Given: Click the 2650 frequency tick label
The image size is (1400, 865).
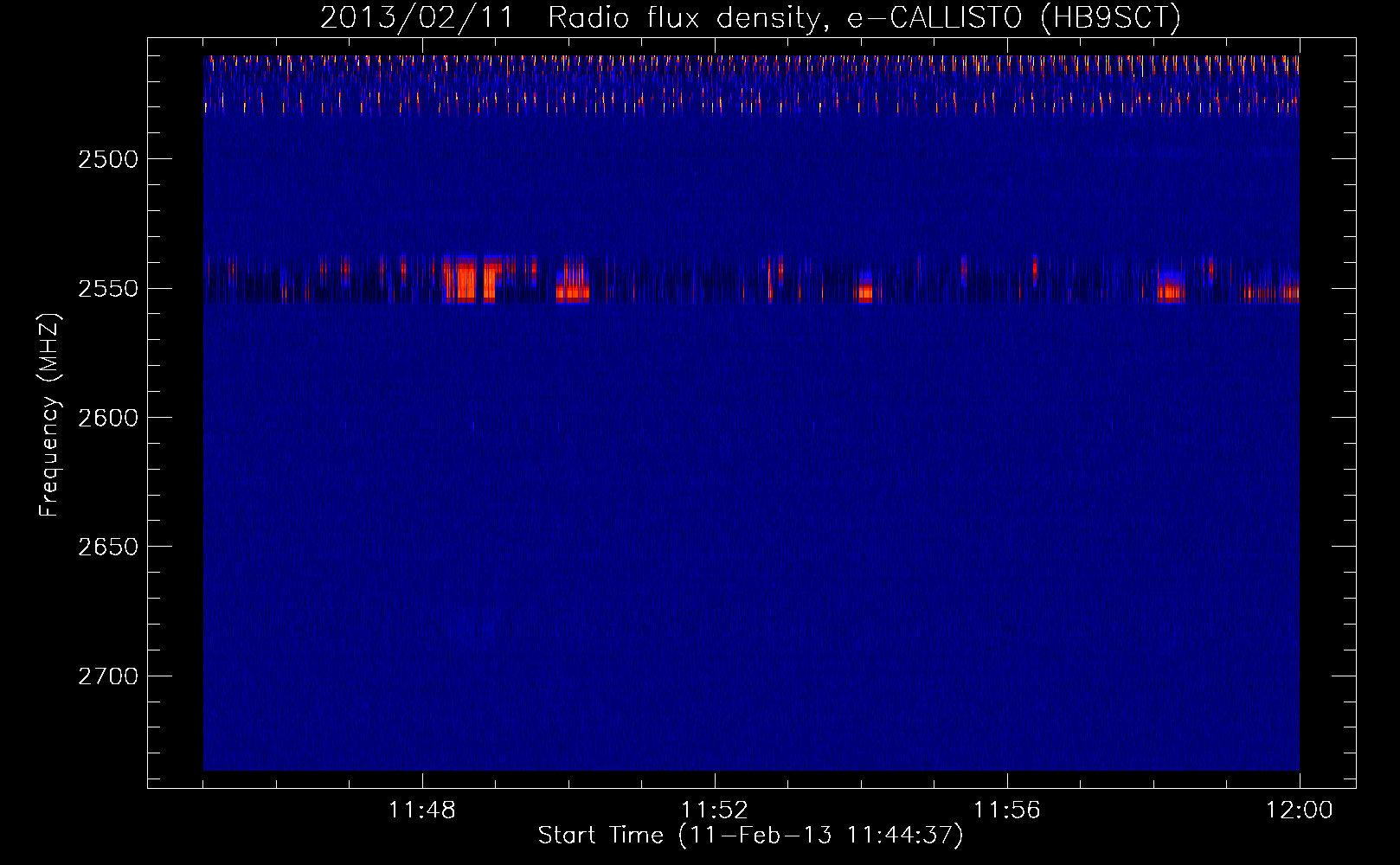Looking at the screenshot, I should point(108,547).
